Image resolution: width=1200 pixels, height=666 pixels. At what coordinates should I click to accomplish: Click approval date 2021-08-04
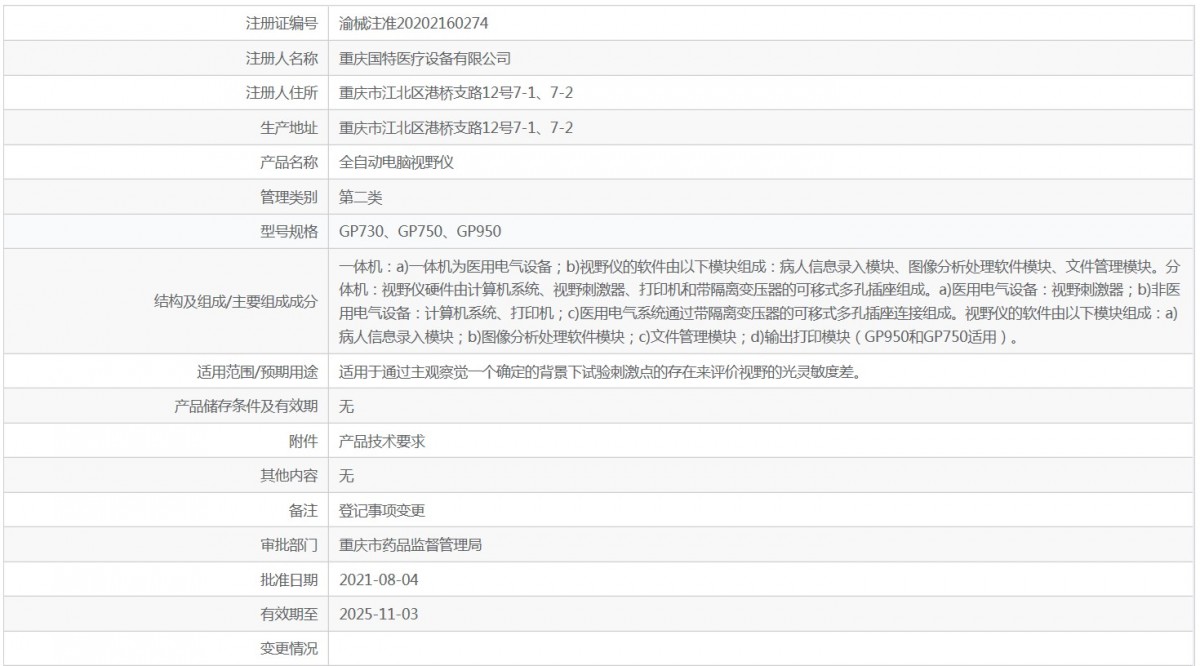tap(378, 580)
